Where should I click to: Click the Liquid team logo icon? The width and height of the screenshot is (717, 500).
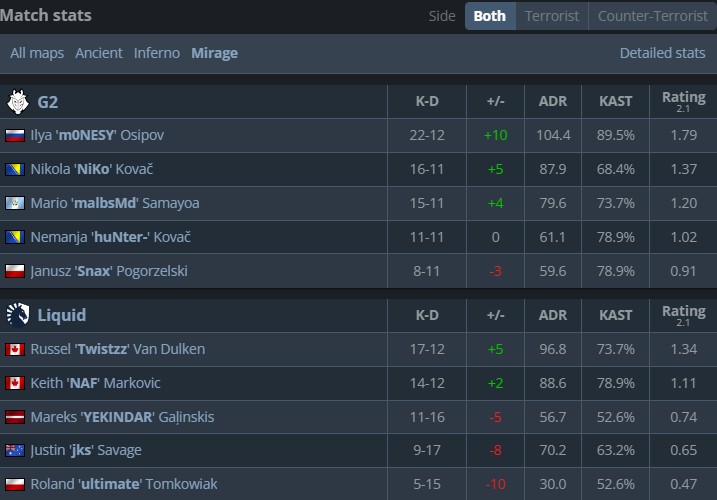[17, 315]
